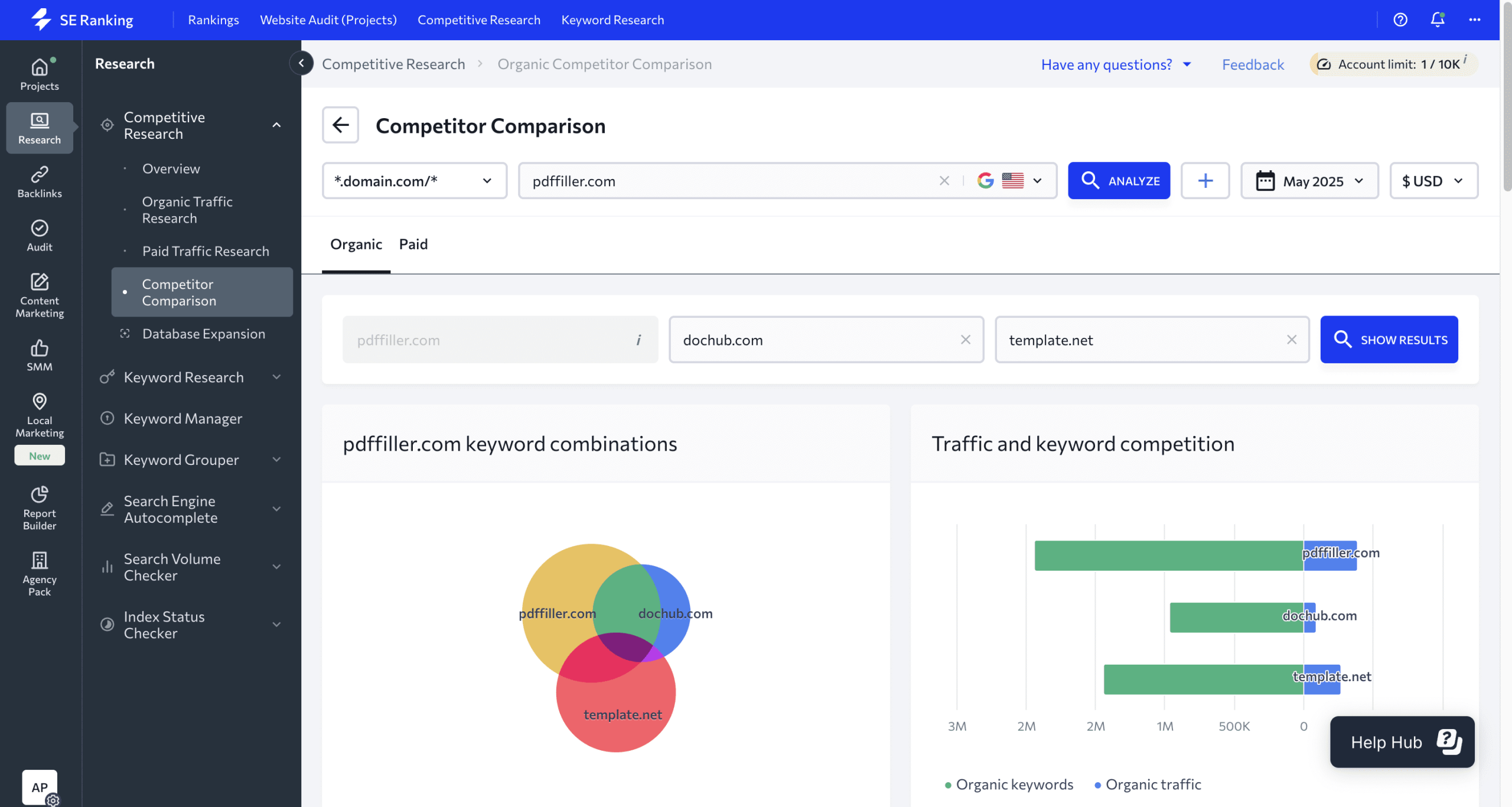The image size is (1512, 807).
Task: Clear the pdffiller.com search field
Action: 944,181
